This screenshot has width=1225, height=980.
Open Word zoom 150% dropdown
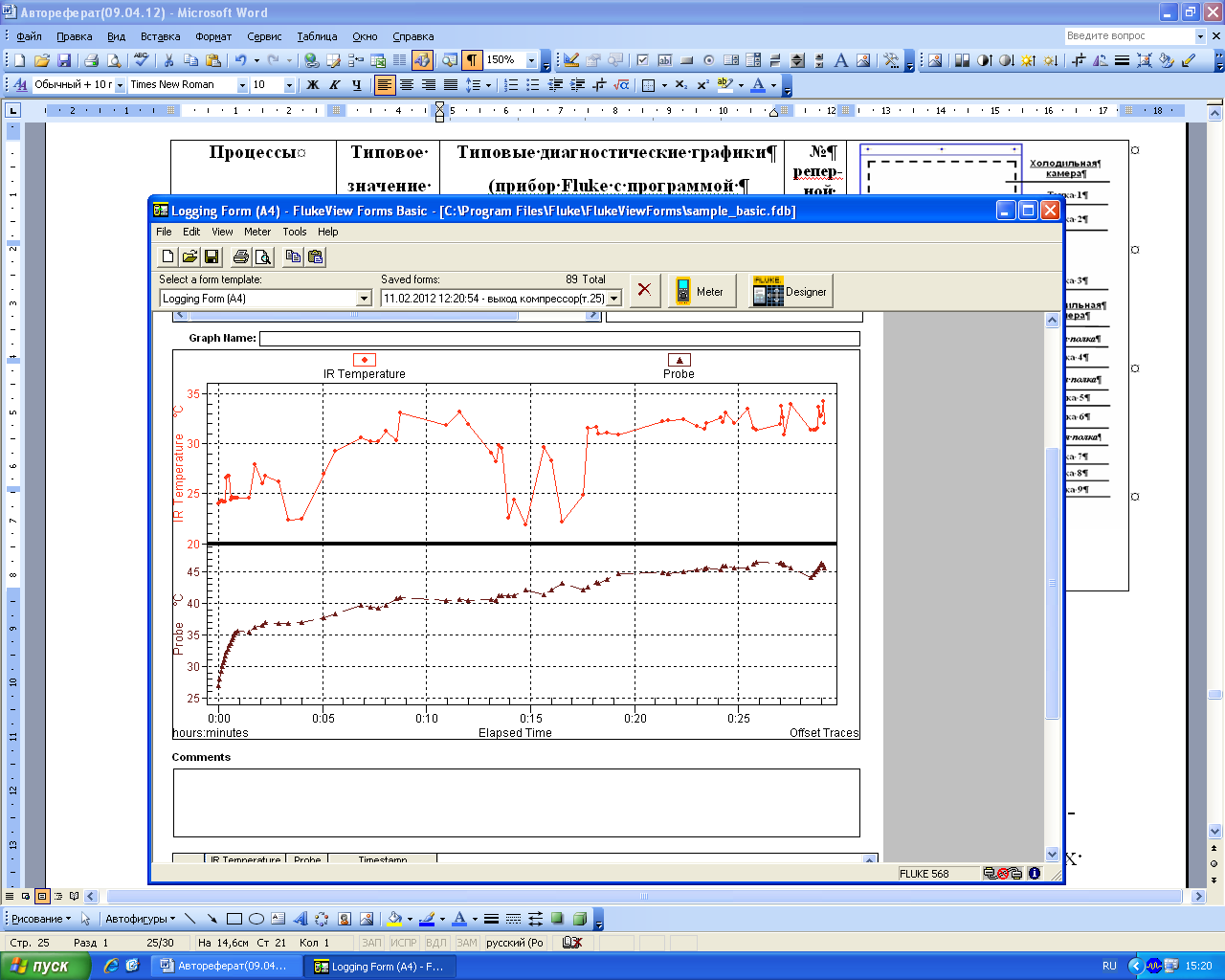532,60
